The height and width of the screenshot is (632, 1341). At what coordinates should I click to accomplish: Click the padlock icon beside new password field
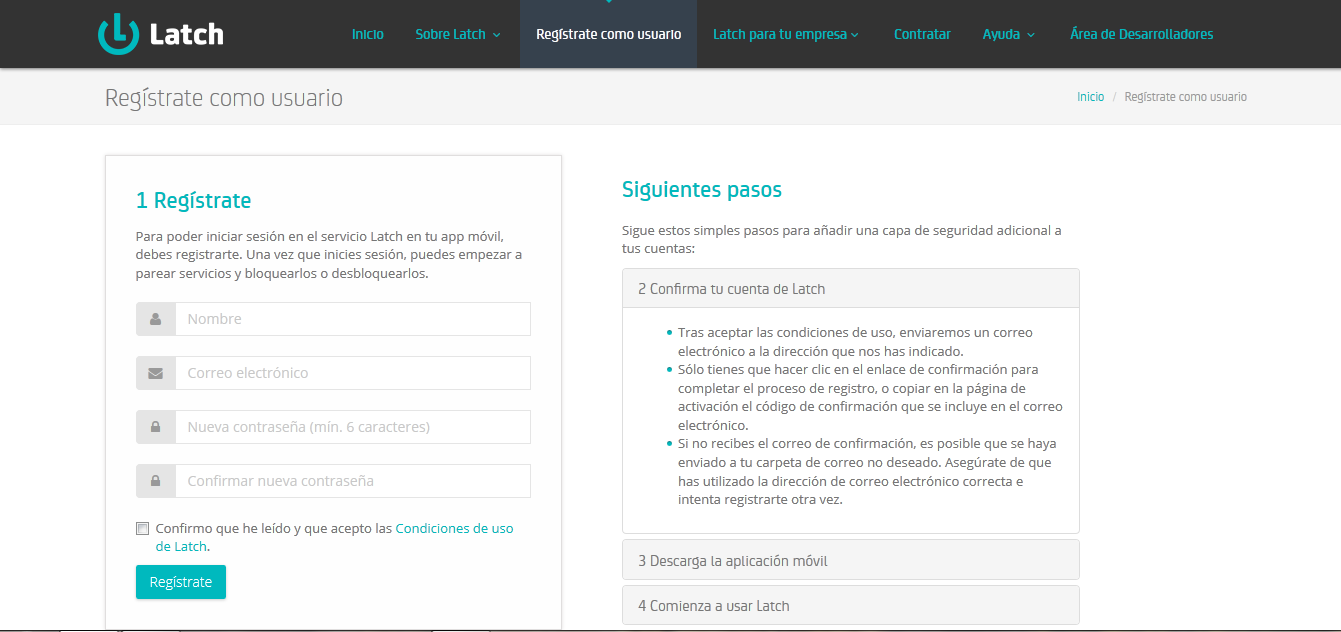coord(156,427)
